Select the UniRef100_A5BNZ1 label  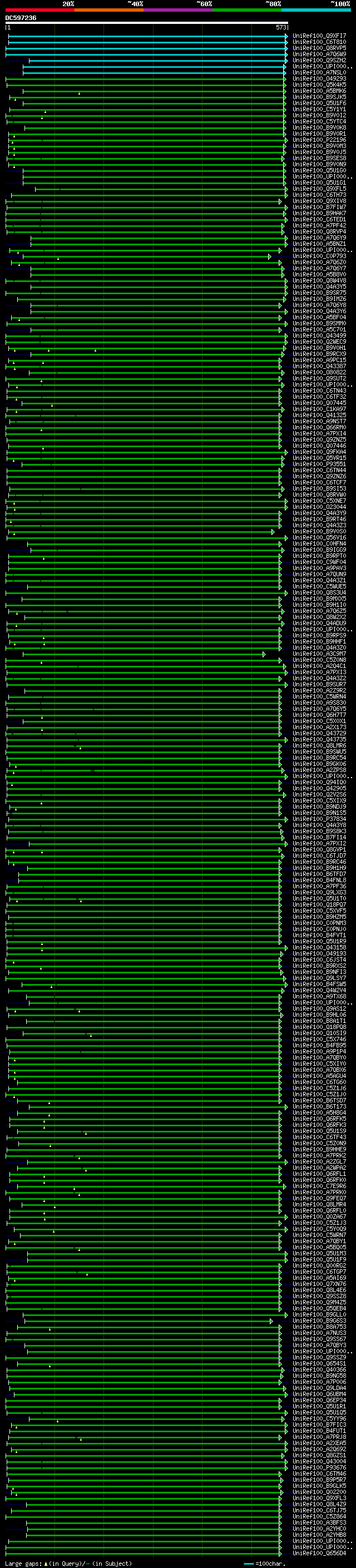coord(319,244)
